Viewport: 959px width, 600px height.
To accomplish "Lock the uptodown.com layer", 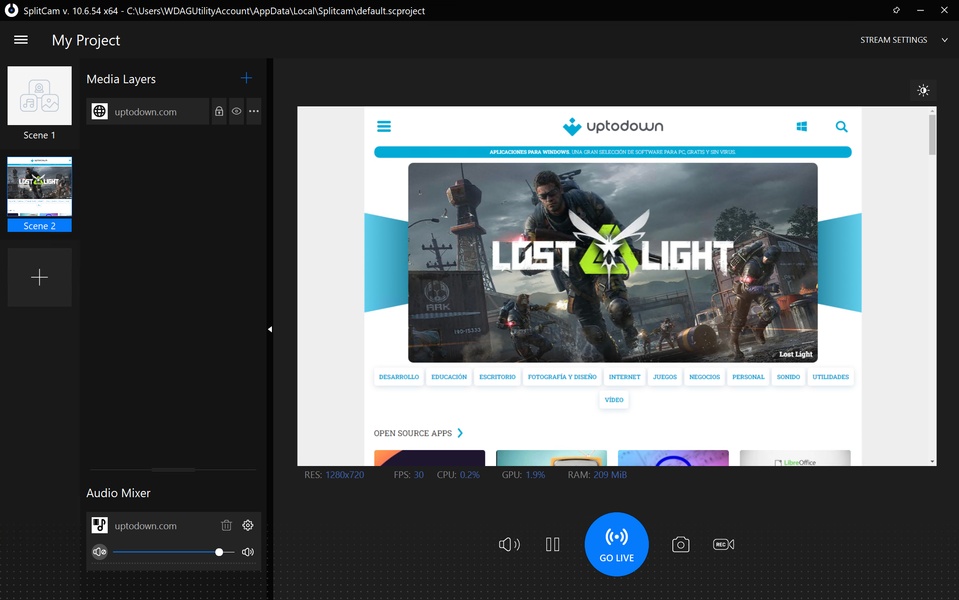I will (219, 112).
